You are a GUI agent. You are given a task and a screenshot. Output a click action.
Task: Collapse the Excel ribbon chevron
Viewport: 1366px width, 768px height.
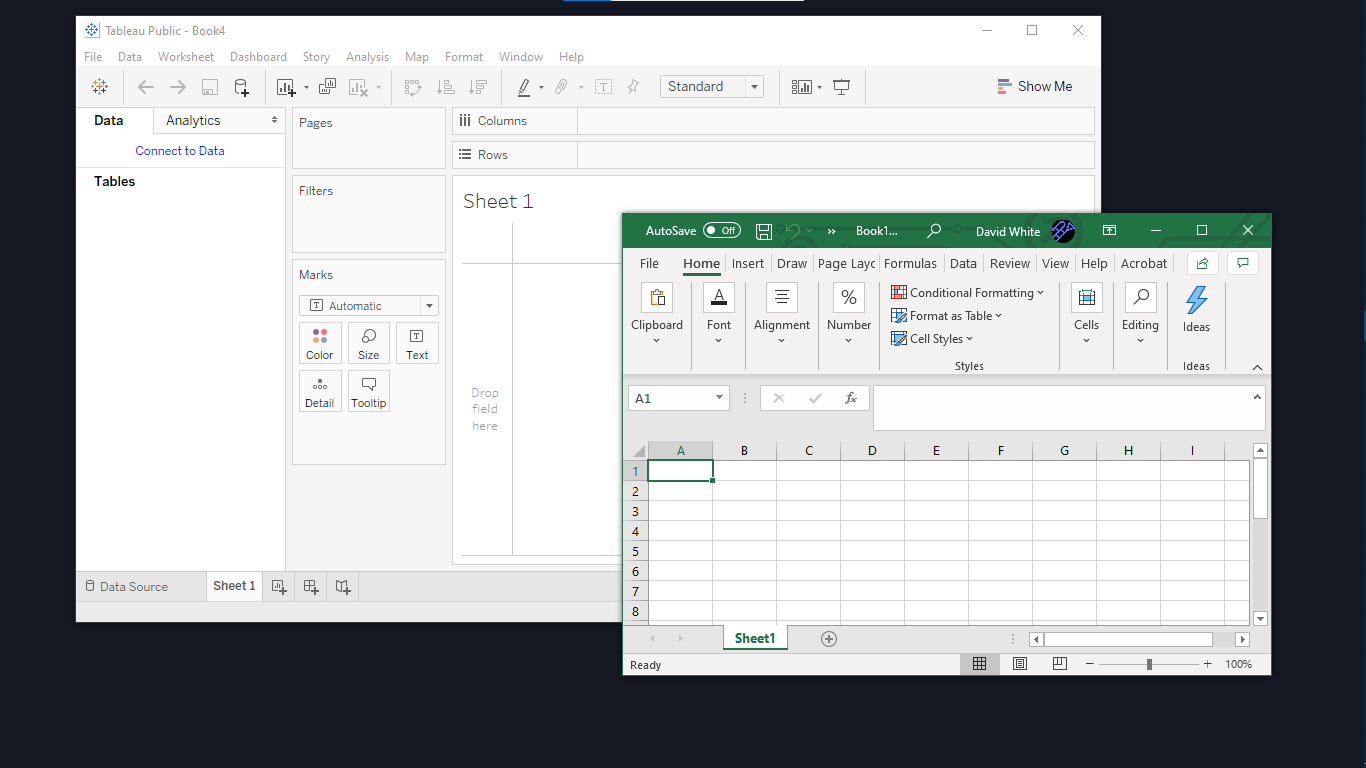pyautogui.click(x=1257, y=367)
